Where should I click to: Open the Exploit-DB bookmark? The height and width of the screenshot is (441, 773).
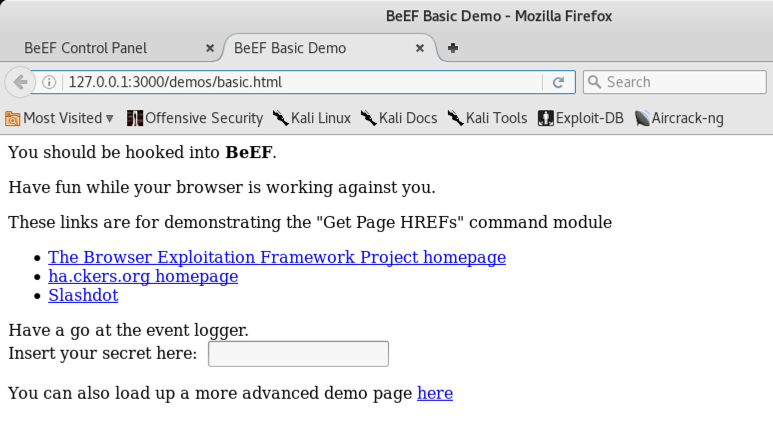tap(580, 118)
